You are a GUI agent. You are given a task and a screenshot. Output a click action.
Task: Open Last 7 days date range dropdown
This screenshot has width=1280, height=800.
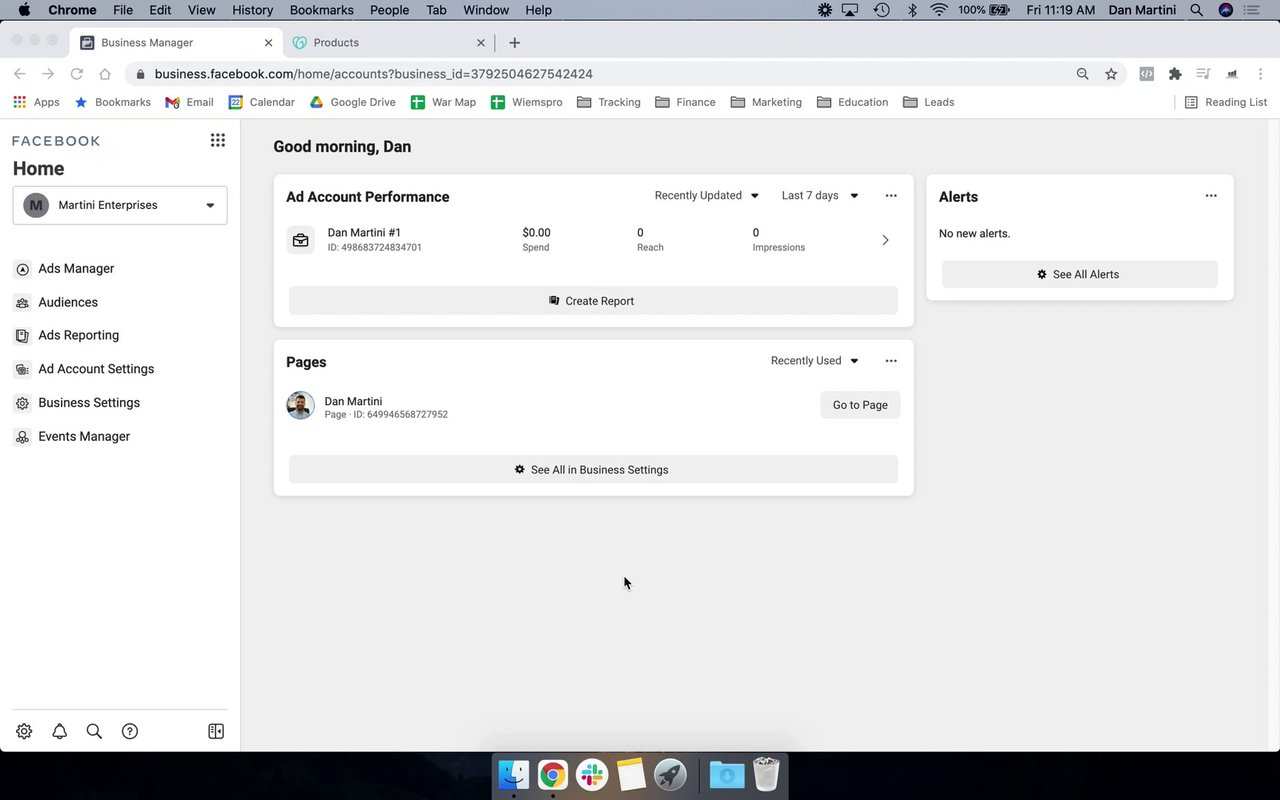click(x=820, y=196)
